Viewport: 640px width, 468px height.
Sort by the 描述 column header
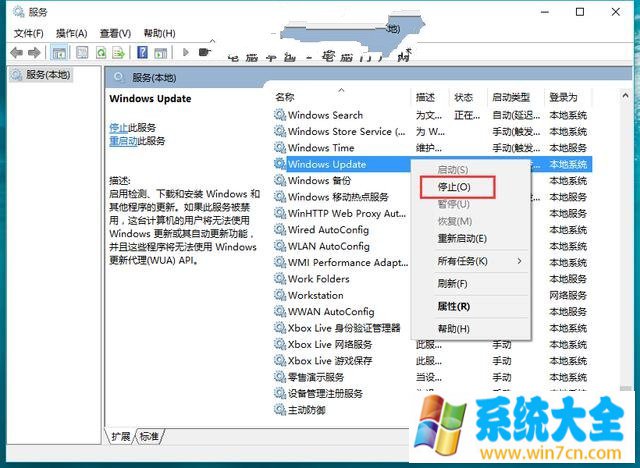coord(425,97)
